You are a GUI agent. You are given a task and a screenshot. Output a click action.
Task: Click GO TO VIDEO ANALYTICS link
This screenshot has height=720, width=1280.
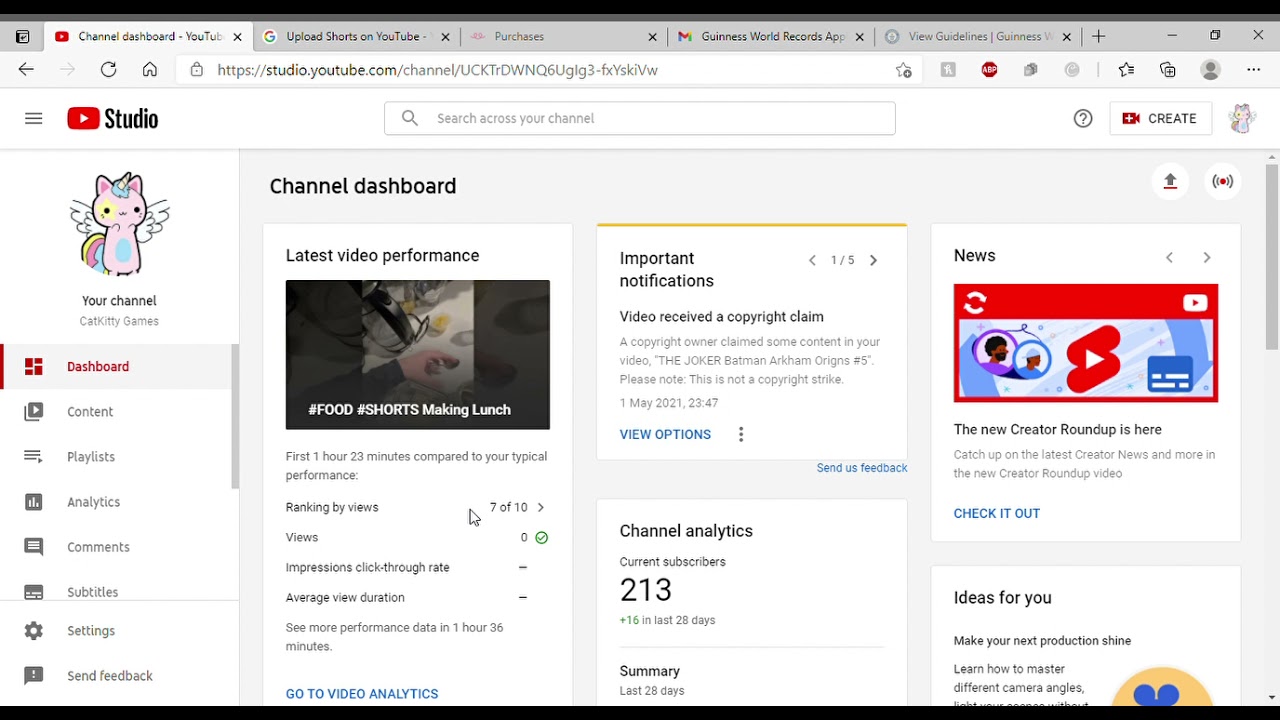coord(362,693)
